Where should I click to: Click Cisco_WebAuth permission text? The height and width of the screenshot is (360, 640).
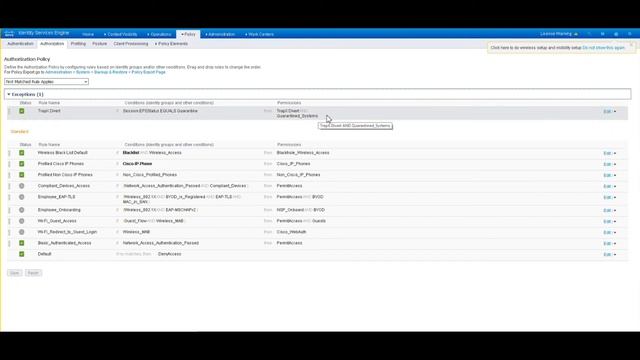click(x=291, y=232)
